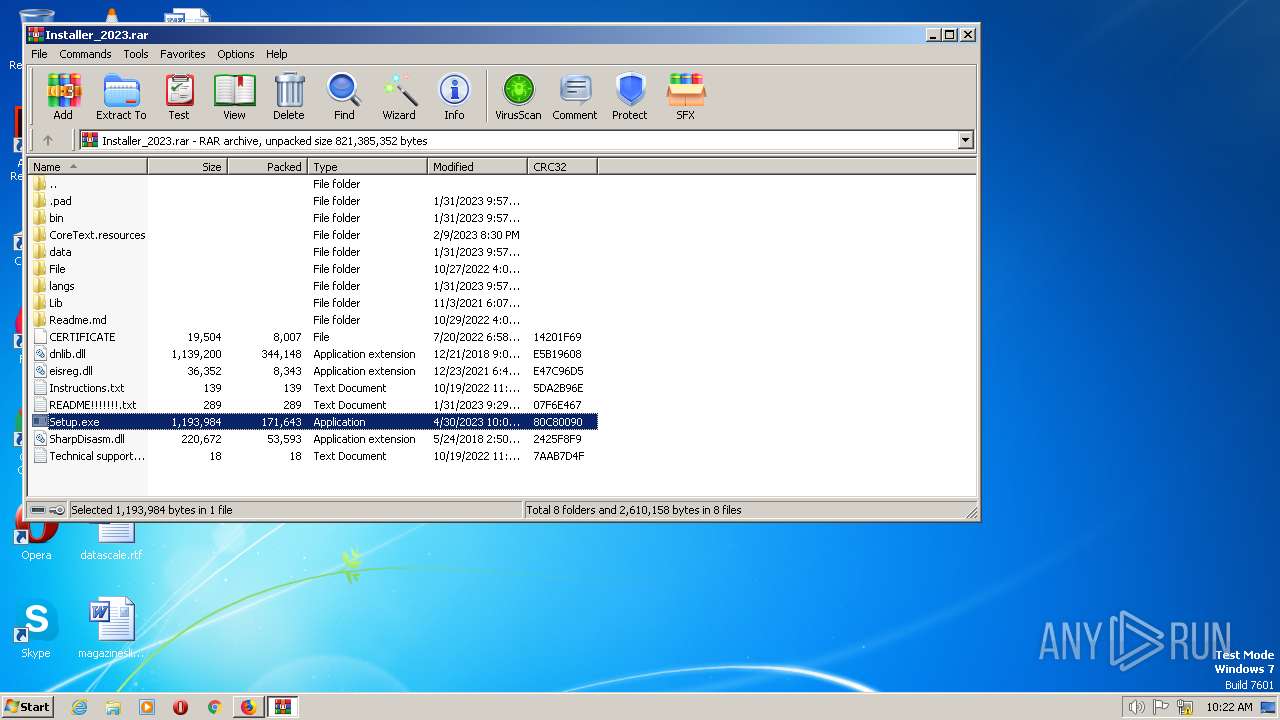
Task: Sort list by Name column
Action: click(88, 167)
